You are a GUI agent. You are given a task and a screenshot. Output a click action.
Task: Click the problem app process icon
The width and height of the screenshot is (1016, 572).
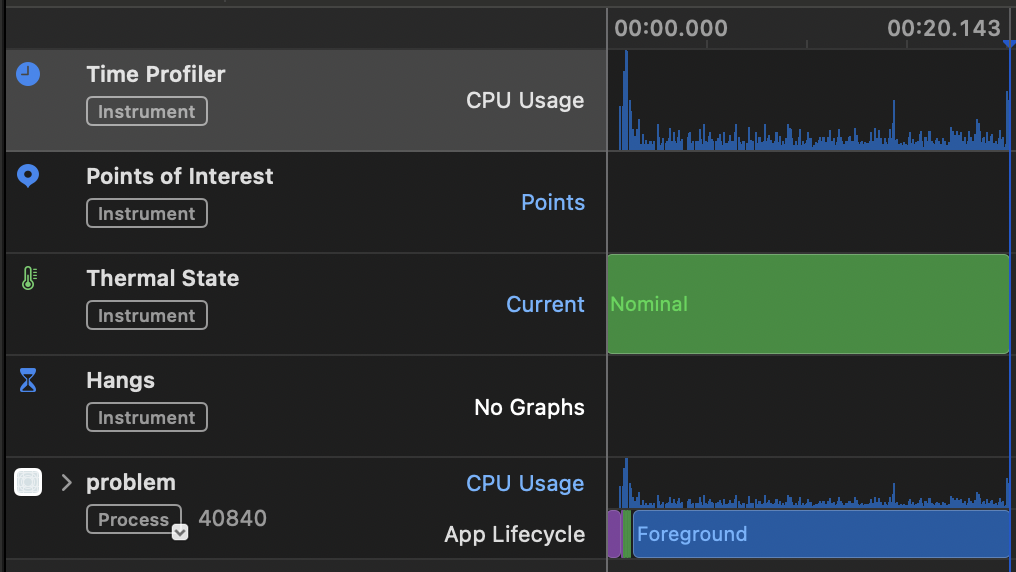tap(28, 482)
